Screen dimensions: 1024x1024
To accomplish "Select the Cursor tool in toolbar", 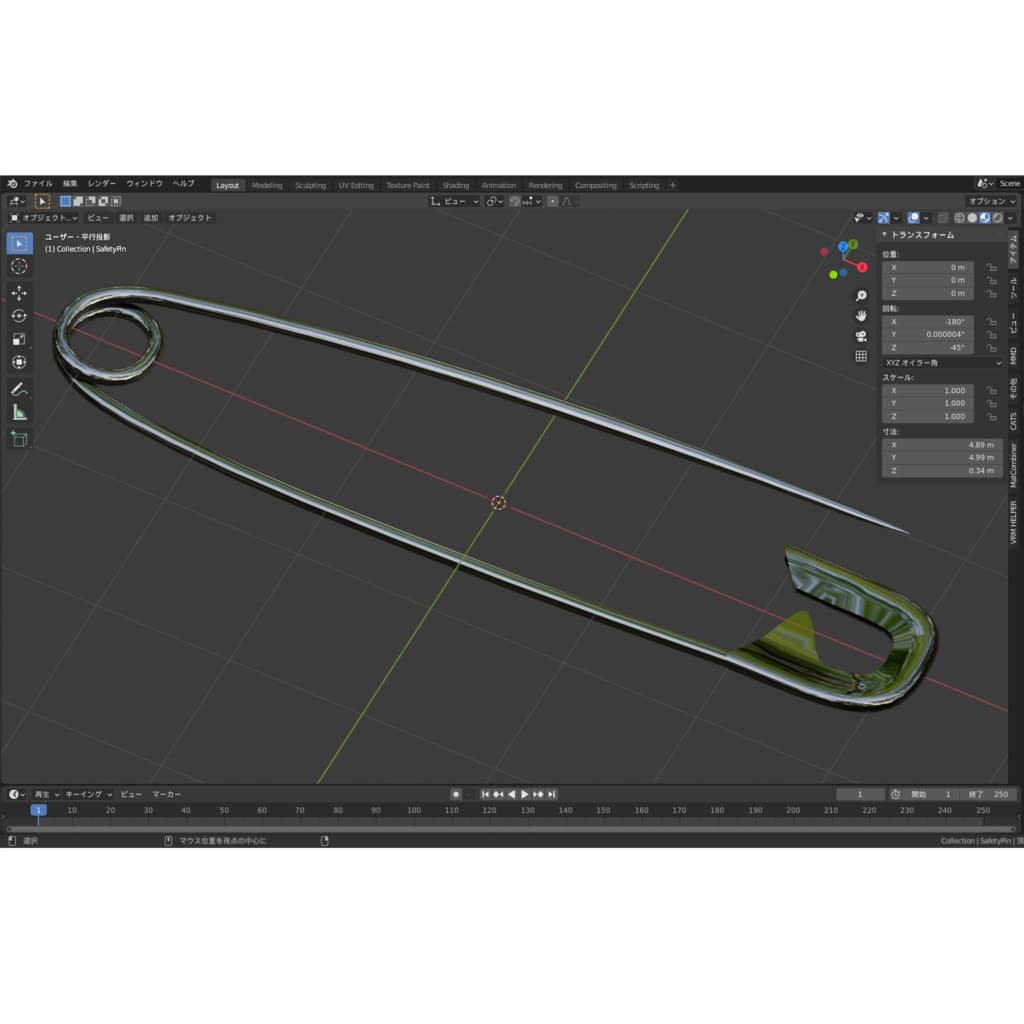I will (x=20, y=266).
